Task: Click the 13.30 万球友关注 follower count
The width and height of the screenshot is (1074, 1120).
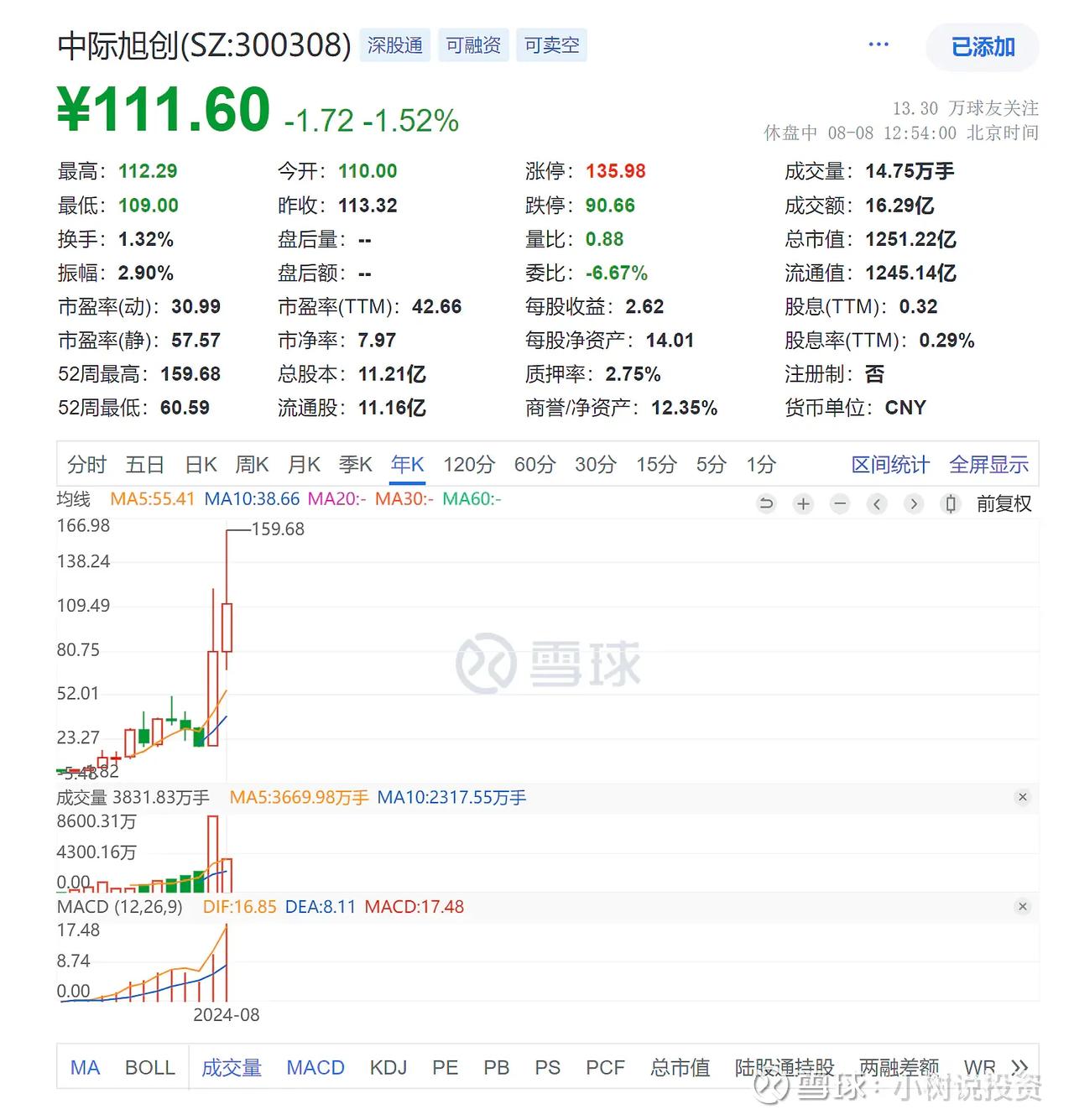Action: tap(965, 108)
